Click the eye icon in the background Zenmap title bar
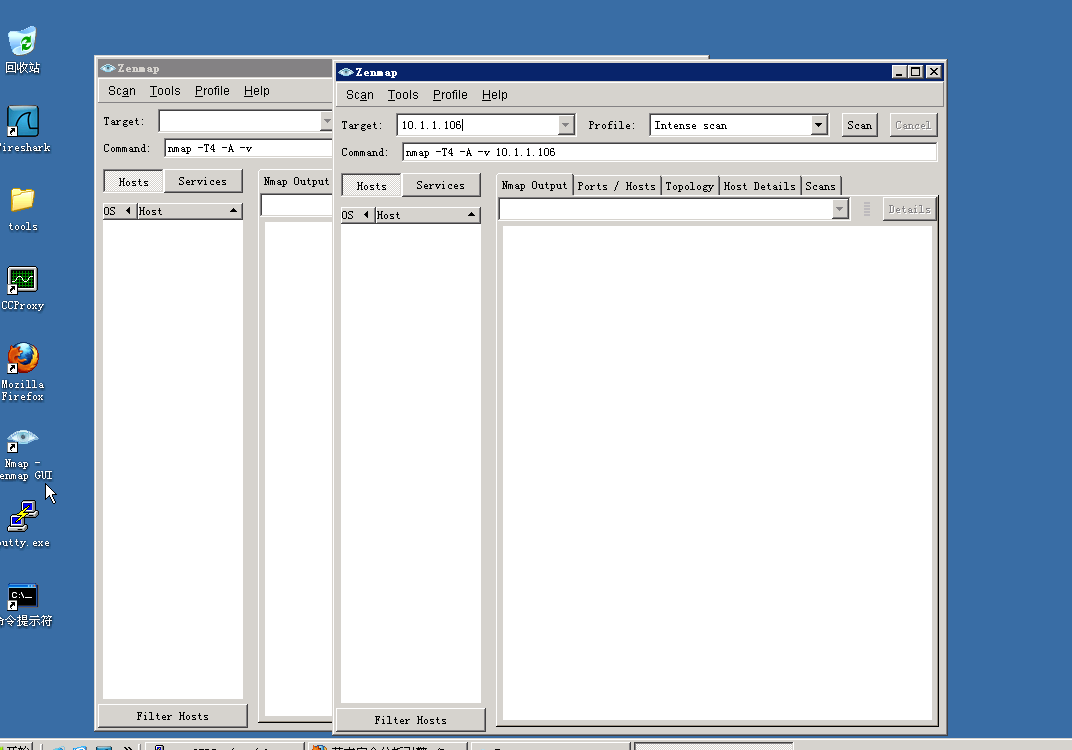The image size is (1072, 750). coord(107,68)
